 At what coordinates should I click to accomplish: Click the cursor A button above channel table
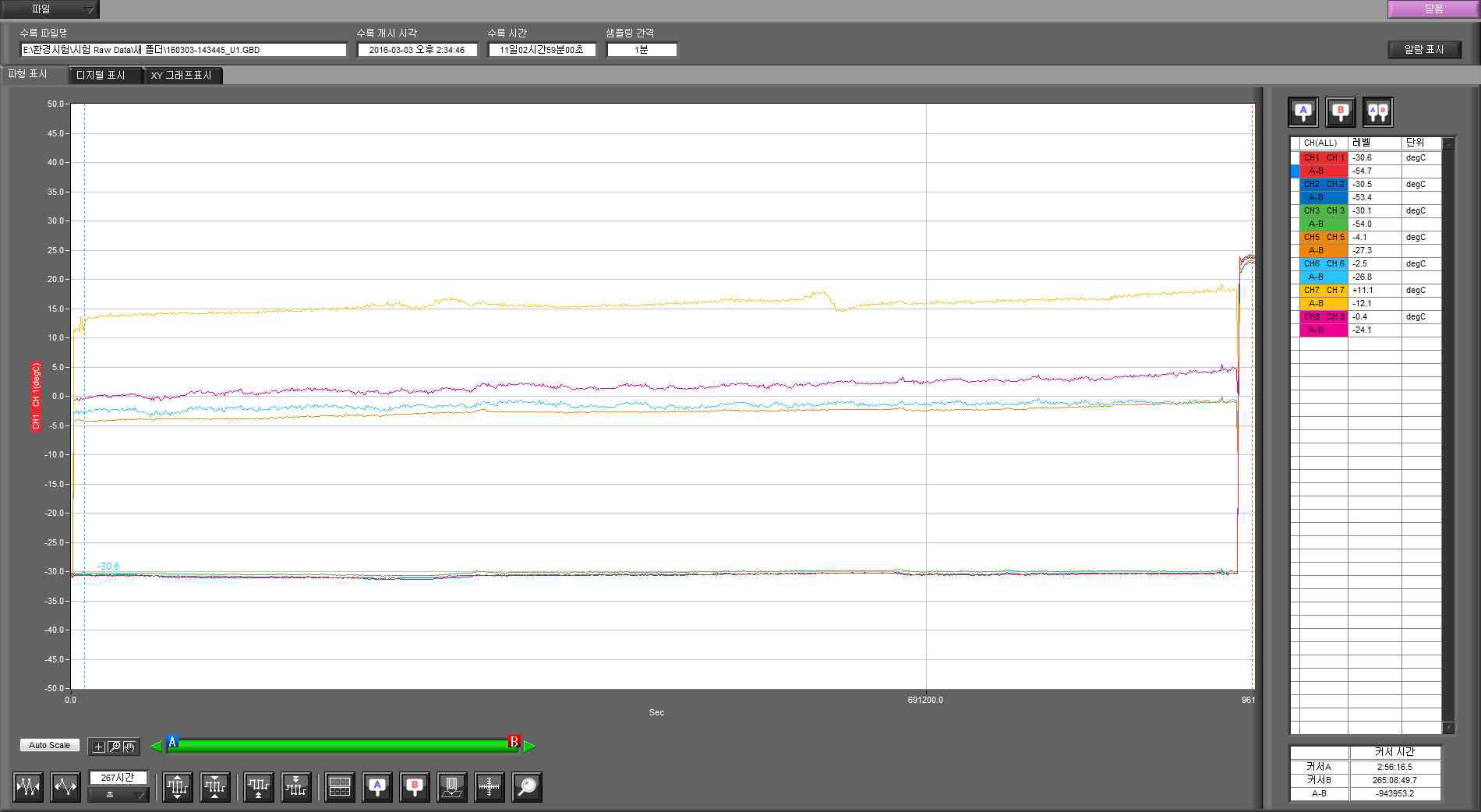click(x=1303, y=112)
